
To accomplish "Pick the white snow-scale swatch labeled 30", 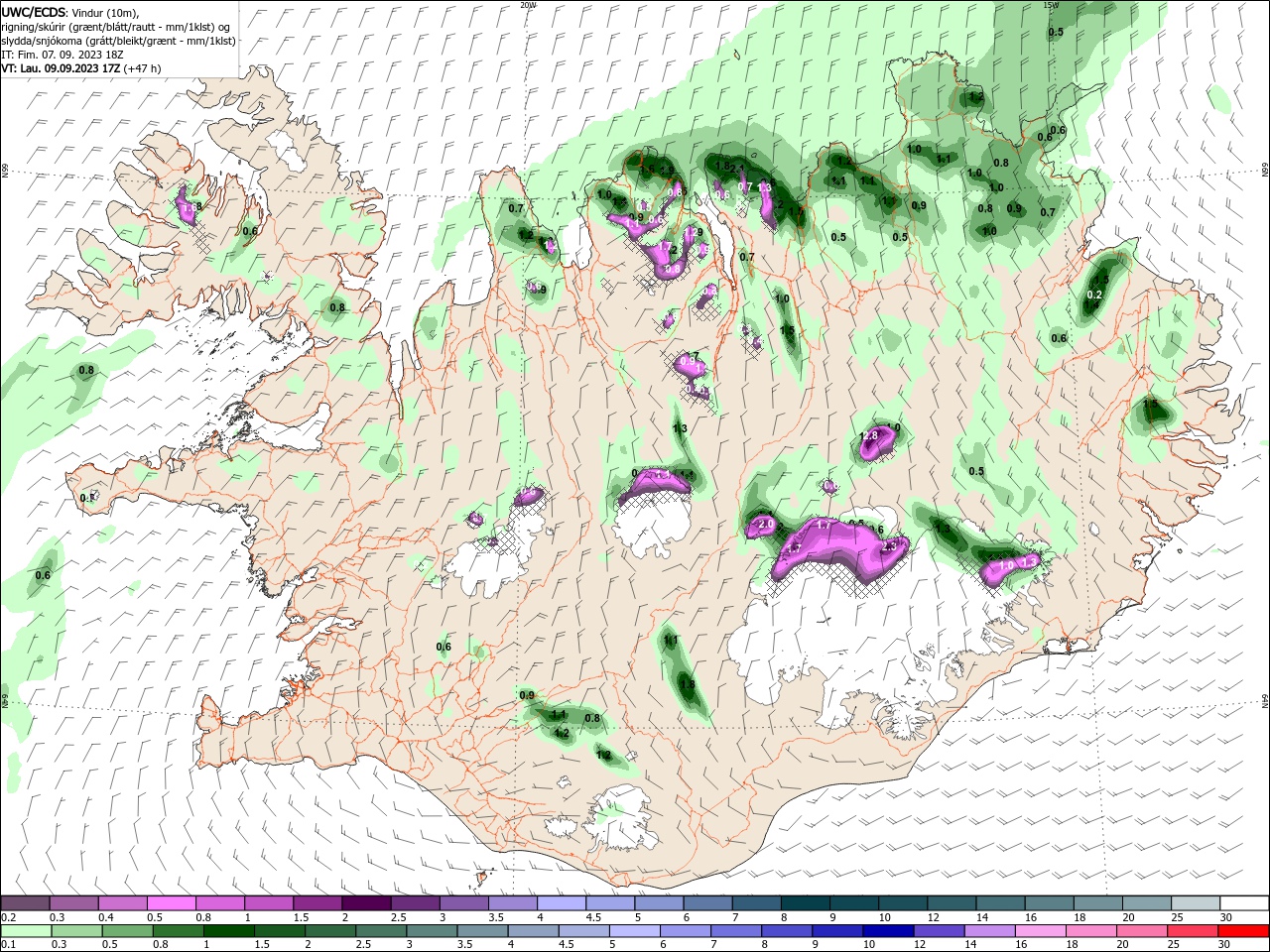I will point(1244,903).
